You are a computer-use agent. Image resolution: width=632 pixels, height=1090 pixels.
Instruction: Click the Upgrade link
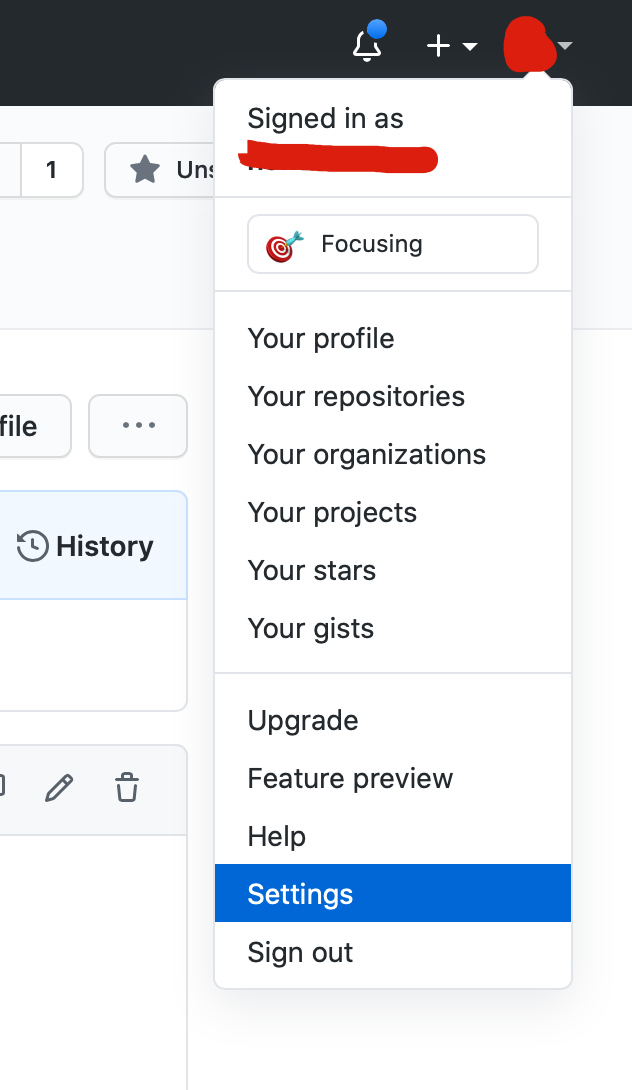point(303,720)
